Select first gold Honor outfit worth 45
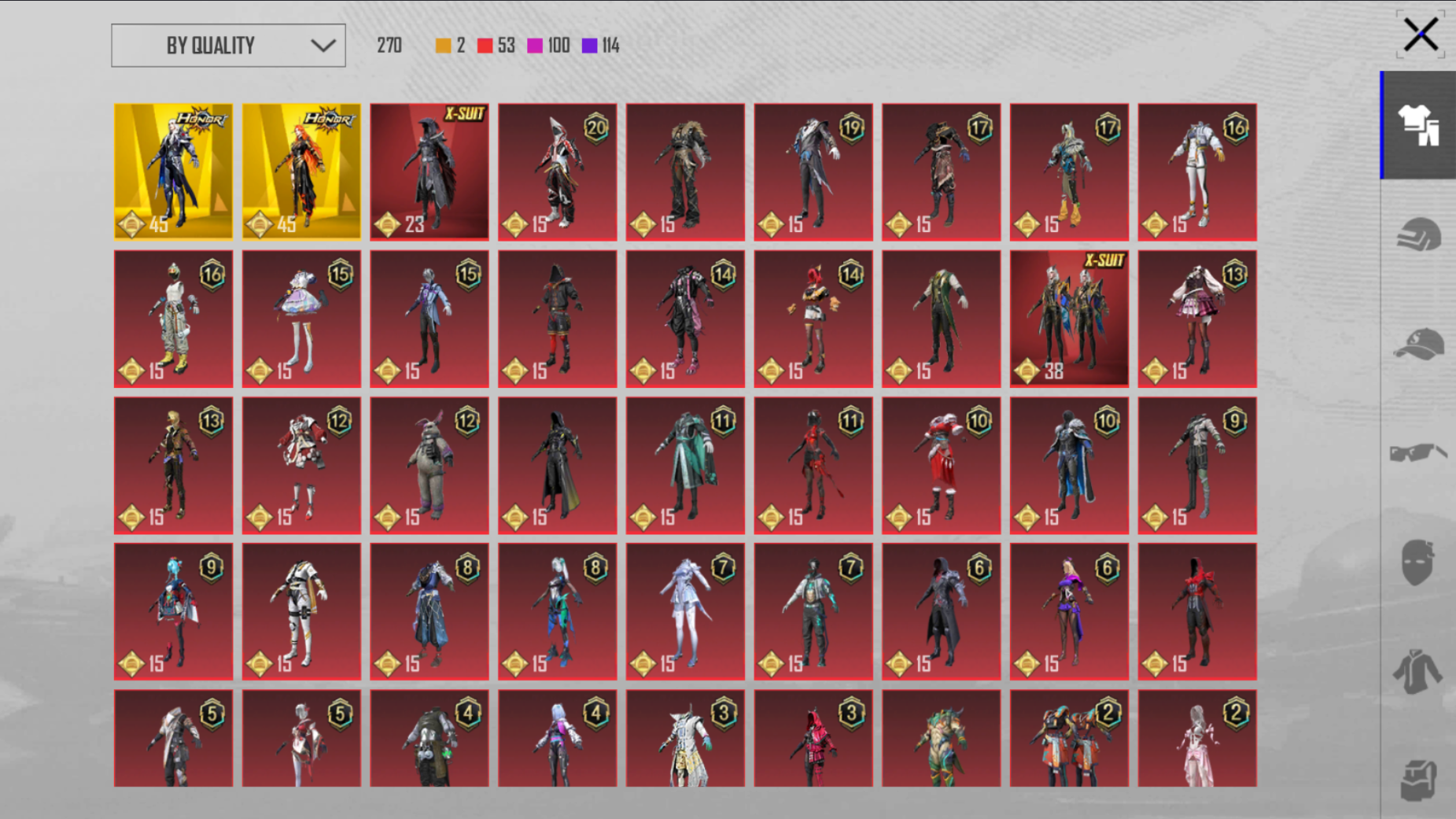Screen dimensions: 1456x819 point(173,172)
